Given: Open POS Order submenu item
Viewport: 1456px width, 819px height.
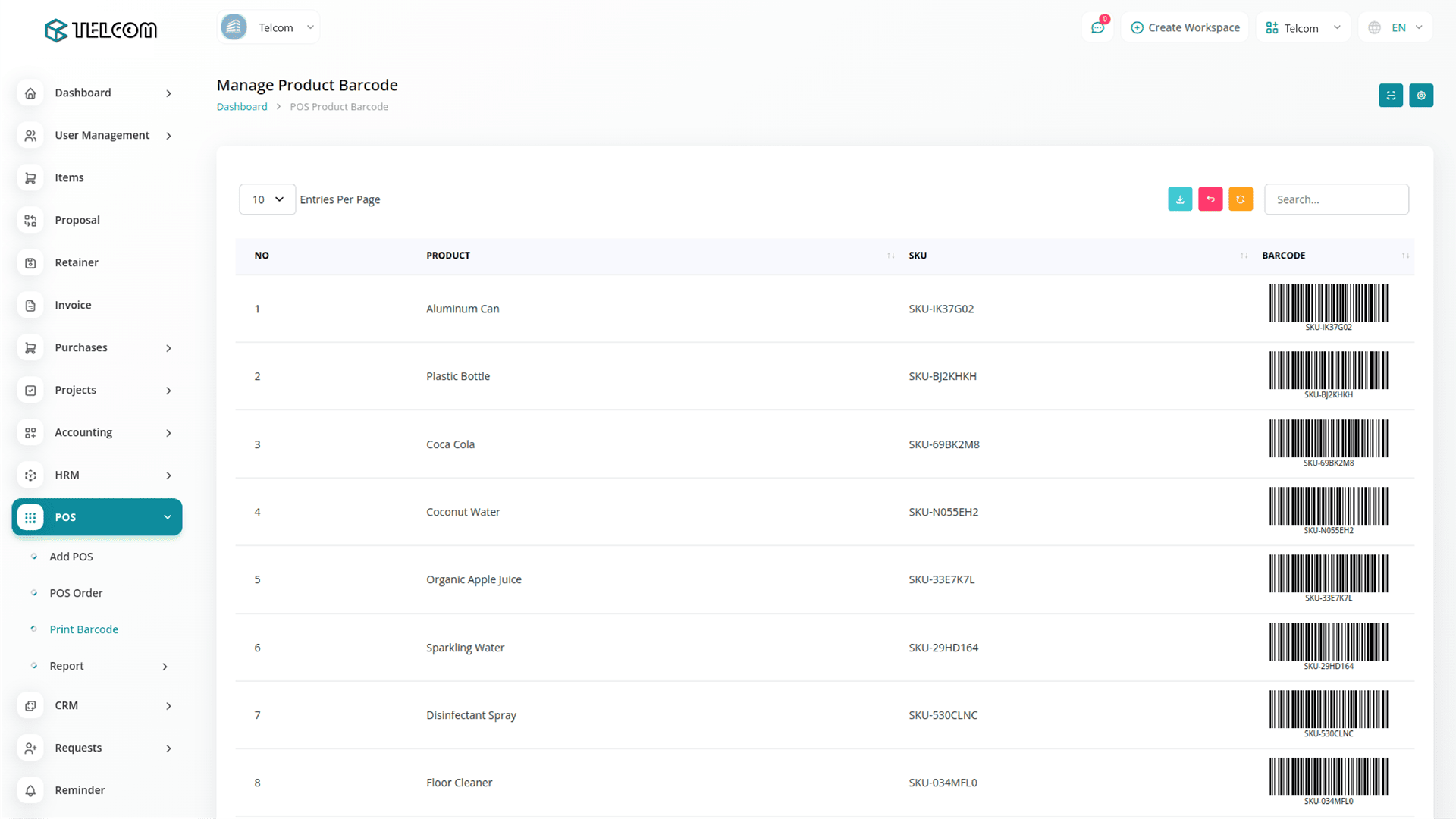Looking at the screenshot, I should click(x=76, y=593).
